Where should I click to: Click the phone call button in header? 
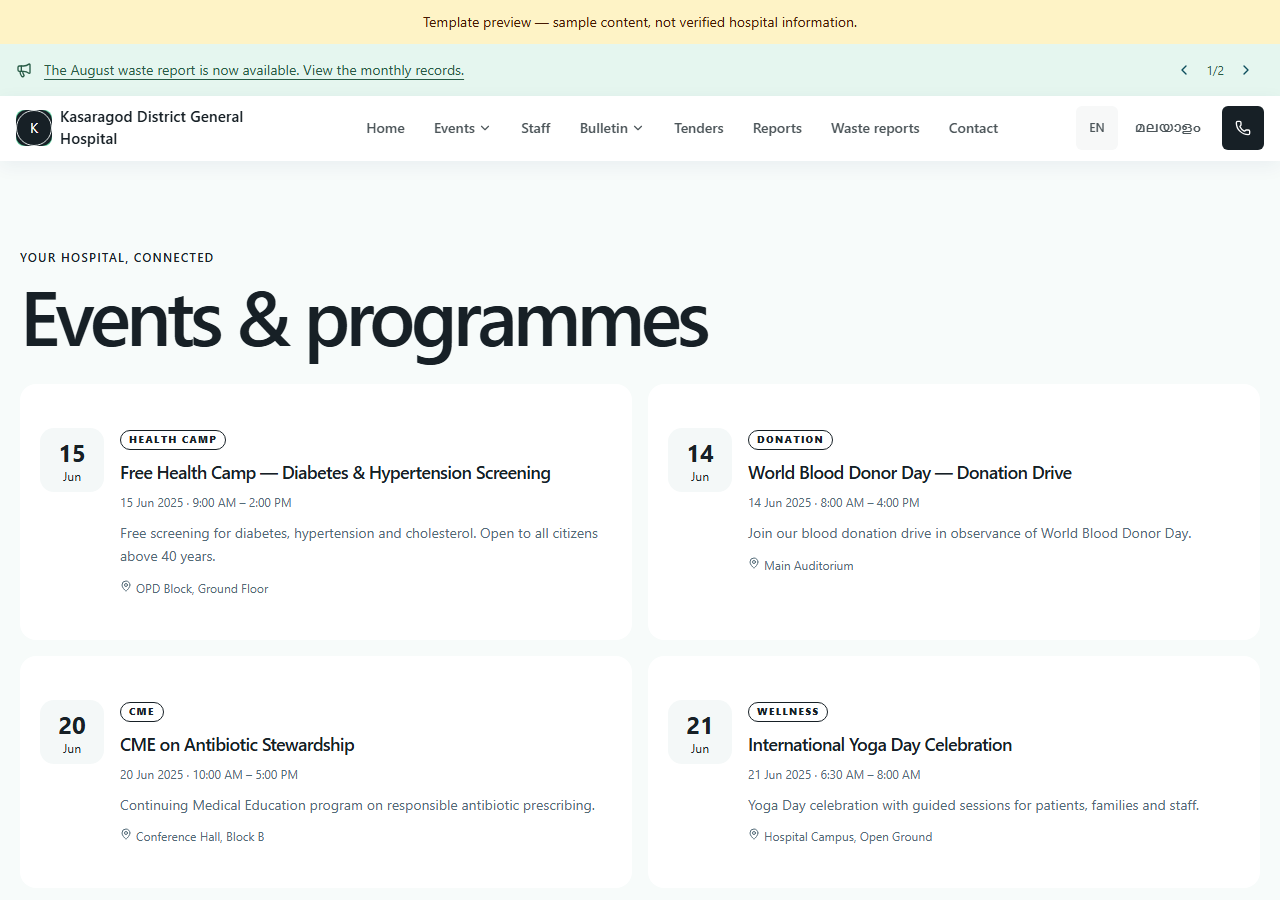(1243, 128)
